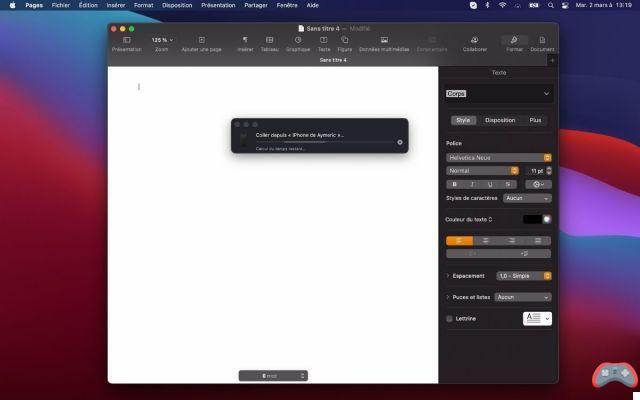
Task: Open the Insérer toolbar icon
Action: point(245,40)
